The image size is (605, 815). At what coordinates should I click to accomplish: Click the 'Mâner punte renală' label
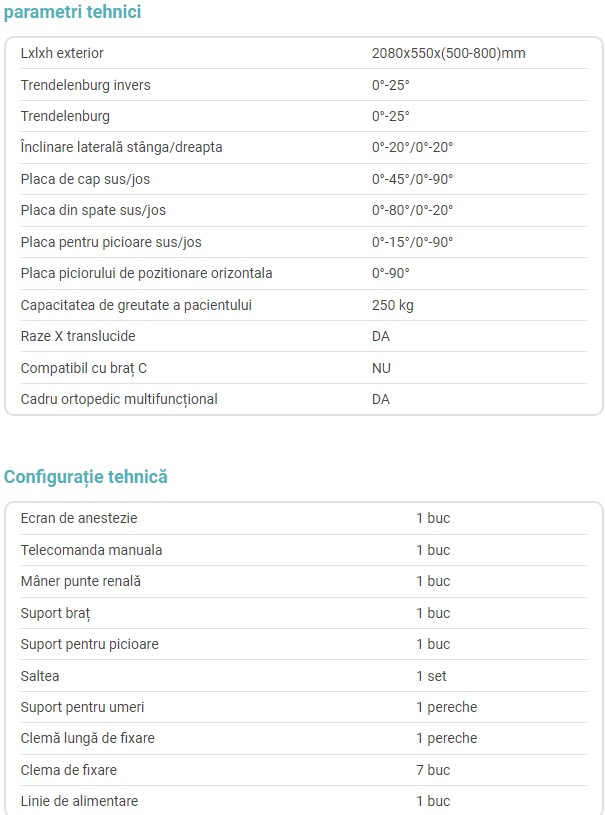pyautogui.click(x=81, y=581)
